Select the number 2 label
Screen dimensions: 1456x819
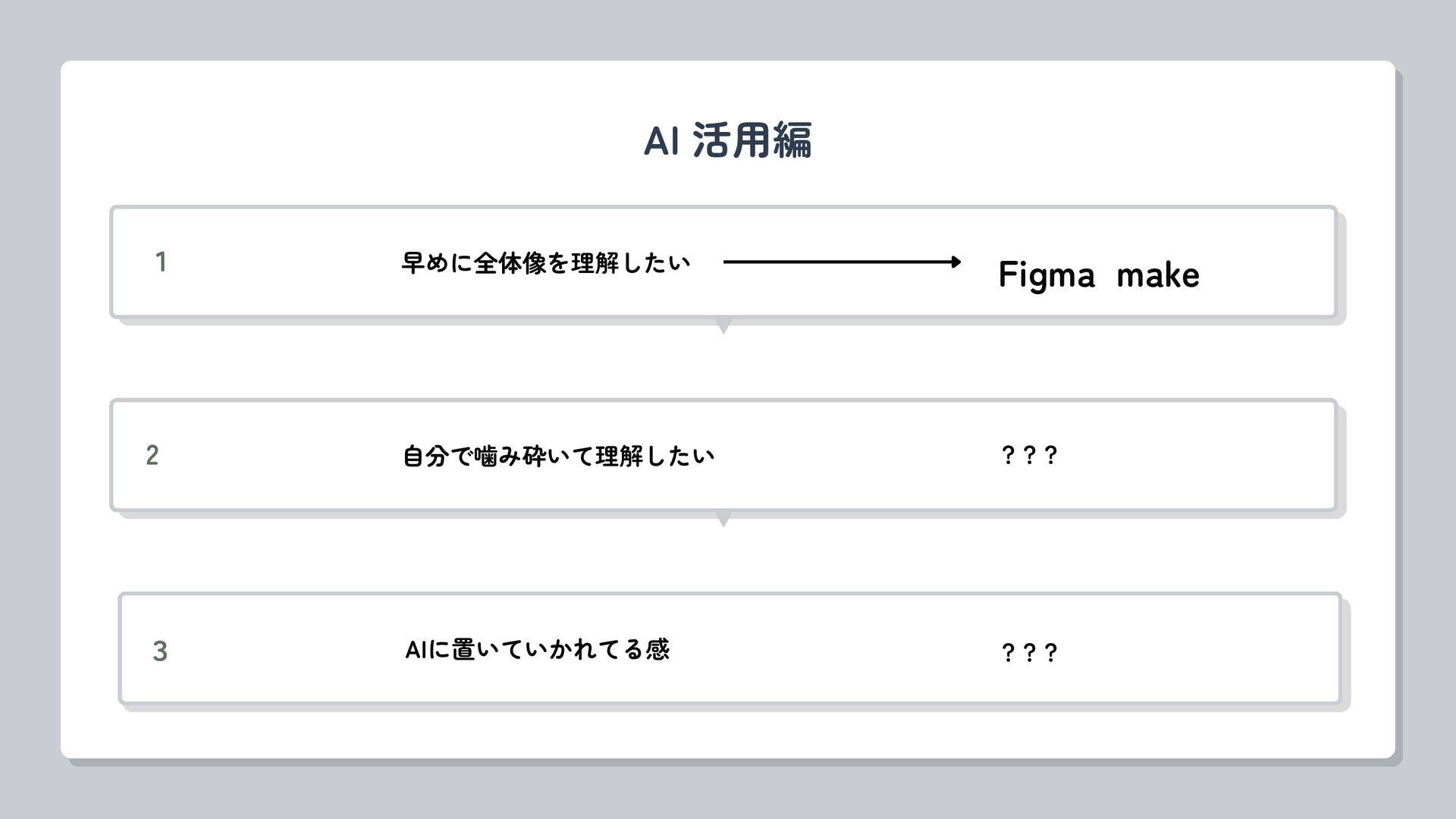click(152, 456)
